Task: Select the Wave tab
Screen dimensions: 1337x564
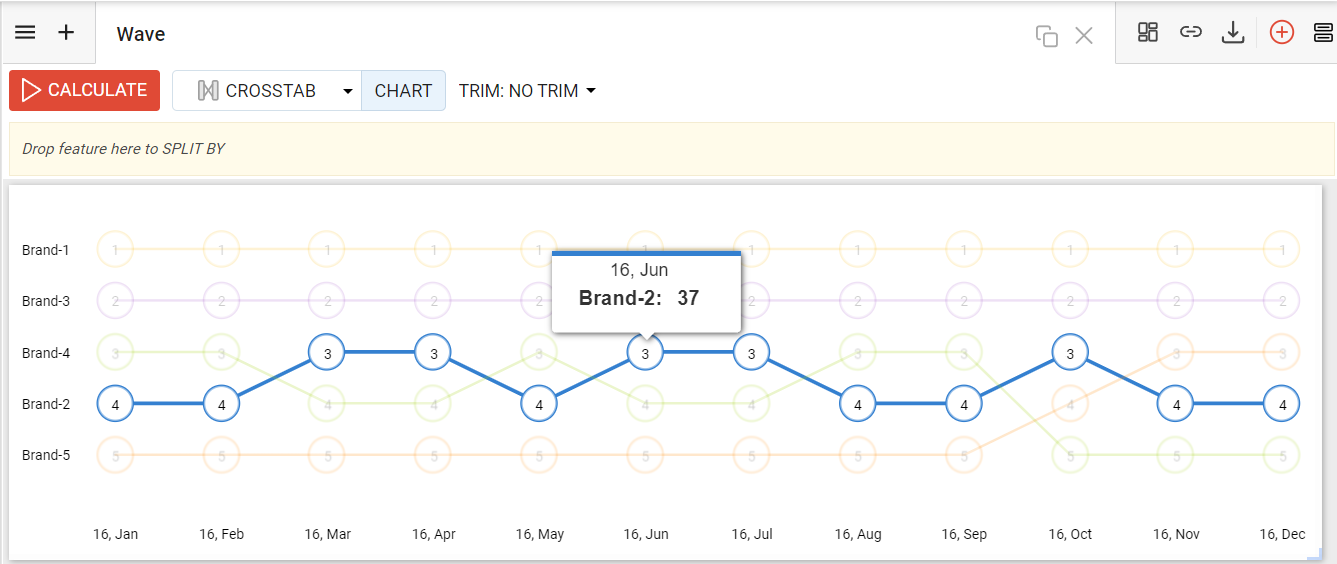Action: click(x=141, y=34)
